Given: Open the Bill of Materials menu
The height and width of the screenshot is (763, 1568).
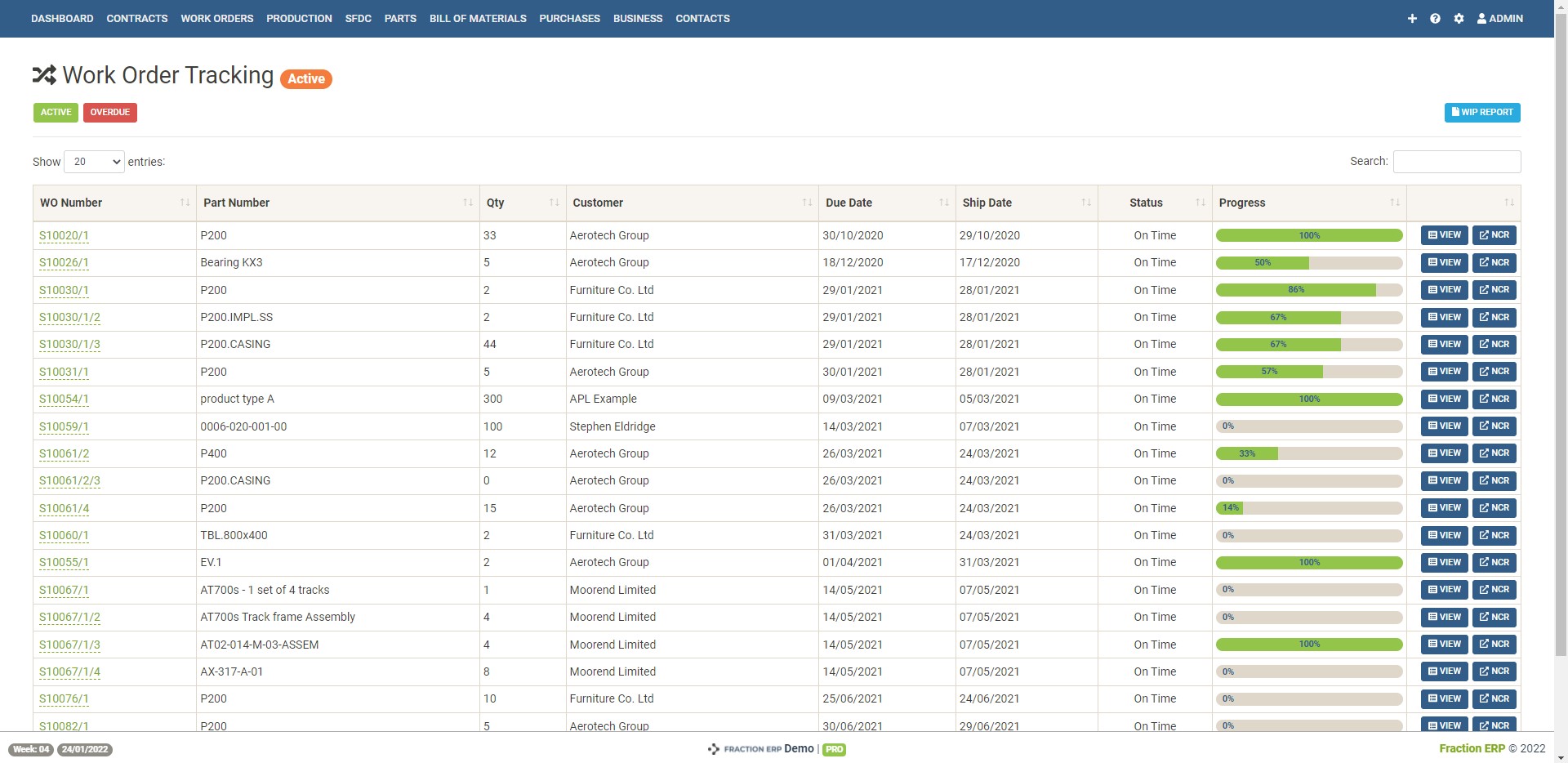Looking at the screenshot, I should (x=478, y=18).
